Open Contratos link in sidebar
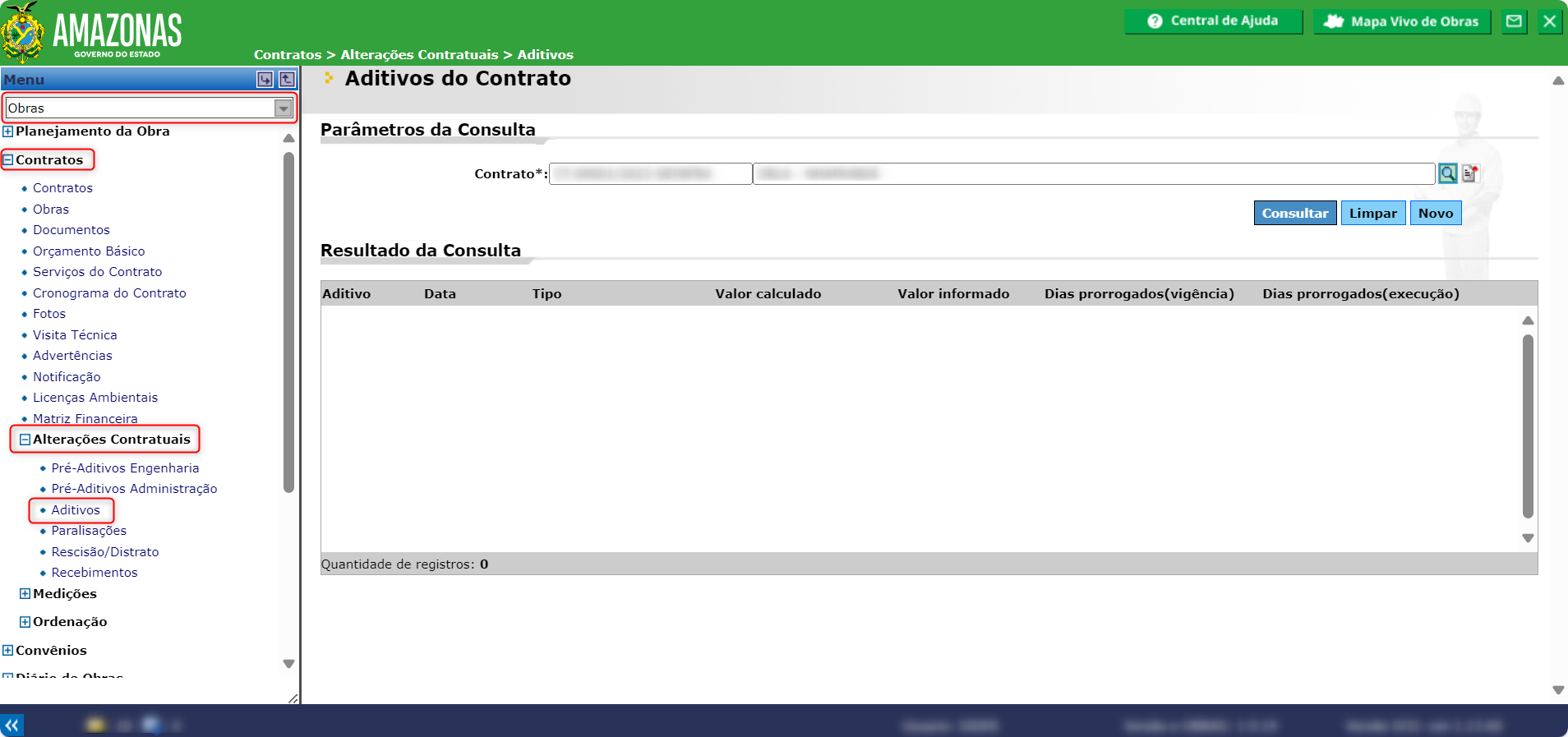Image resolution: width=1568 pixels, height=737 pixels. click(62, 188)
